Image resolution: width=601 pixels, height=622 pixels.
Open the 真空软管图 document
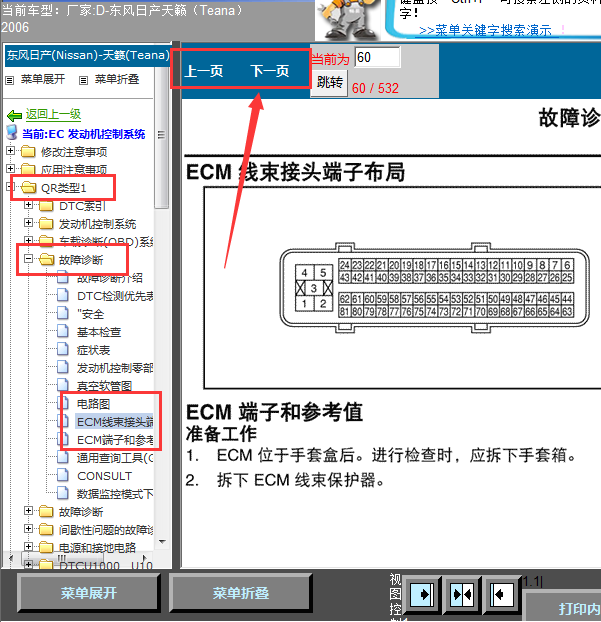(104, 386)
